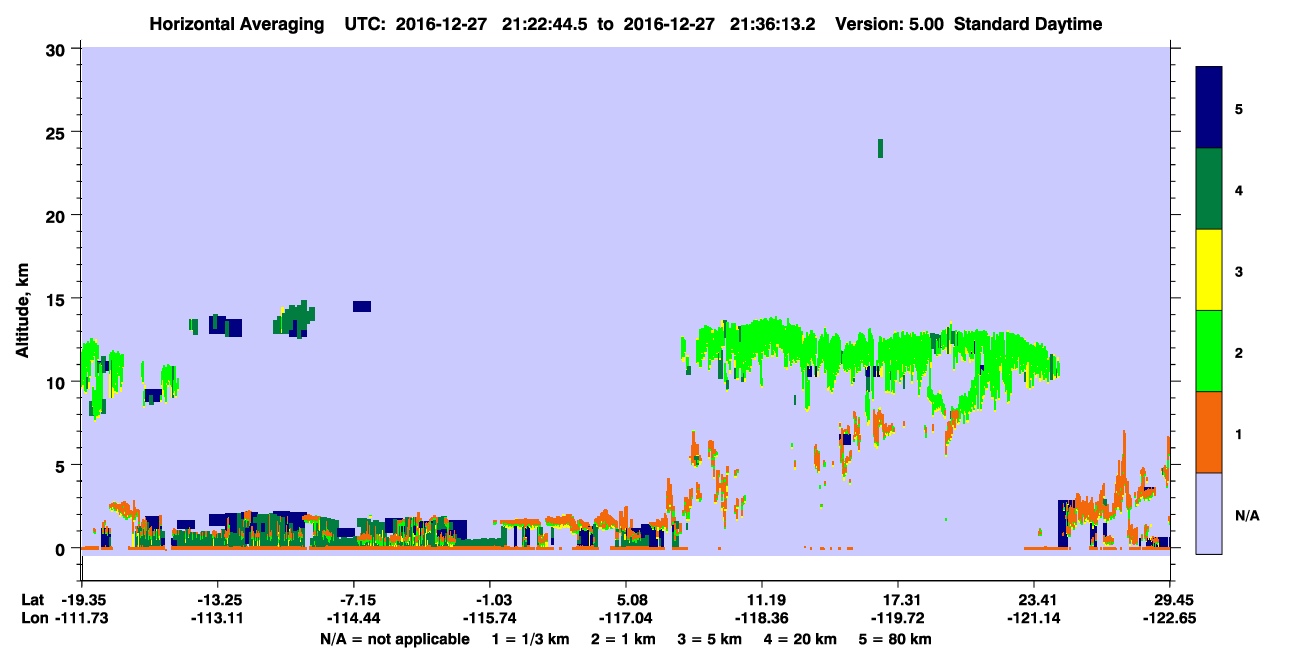This screenshot has width=1300, height=667.
Task: Click the longitude value '-111.73'
Action: click(x=81, y=618)
